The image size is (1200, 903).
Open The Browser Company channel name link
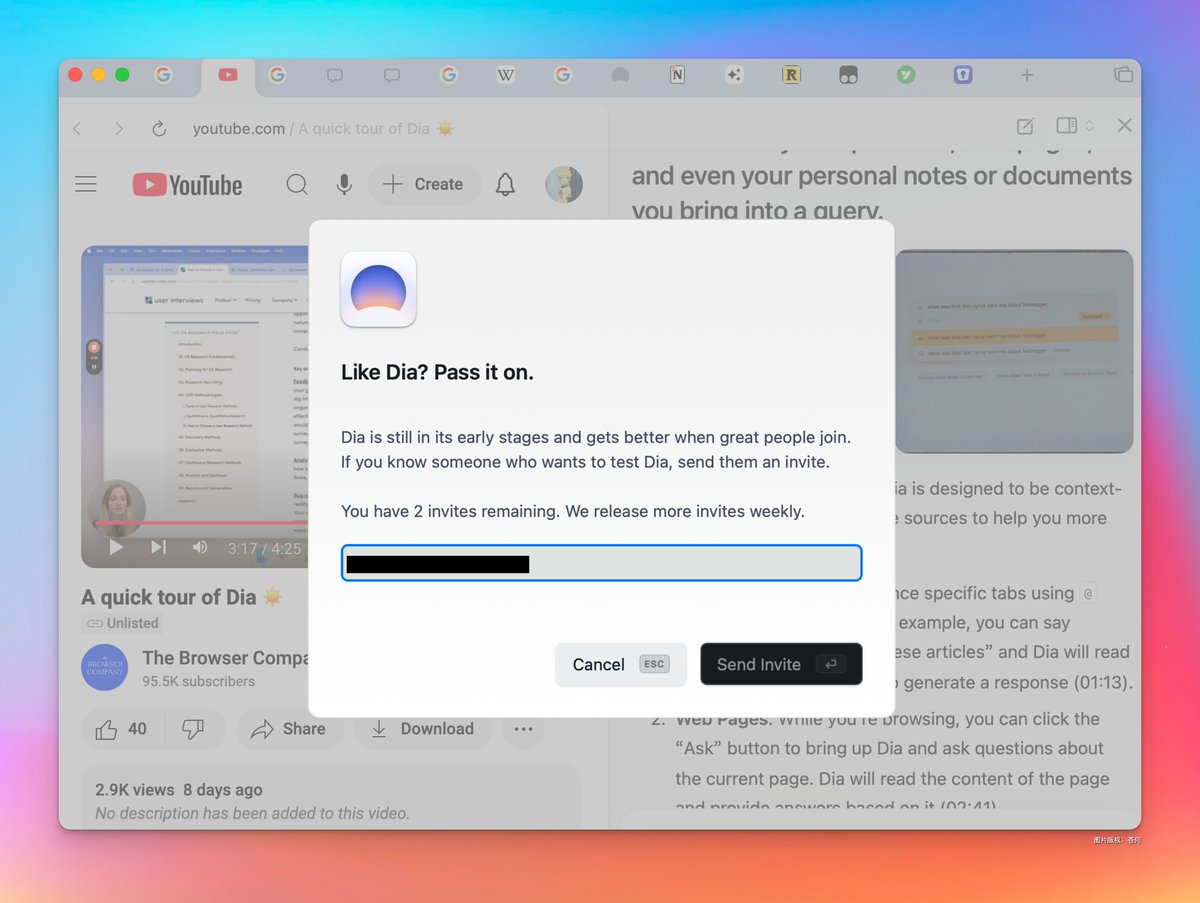[x=225, y=657]
